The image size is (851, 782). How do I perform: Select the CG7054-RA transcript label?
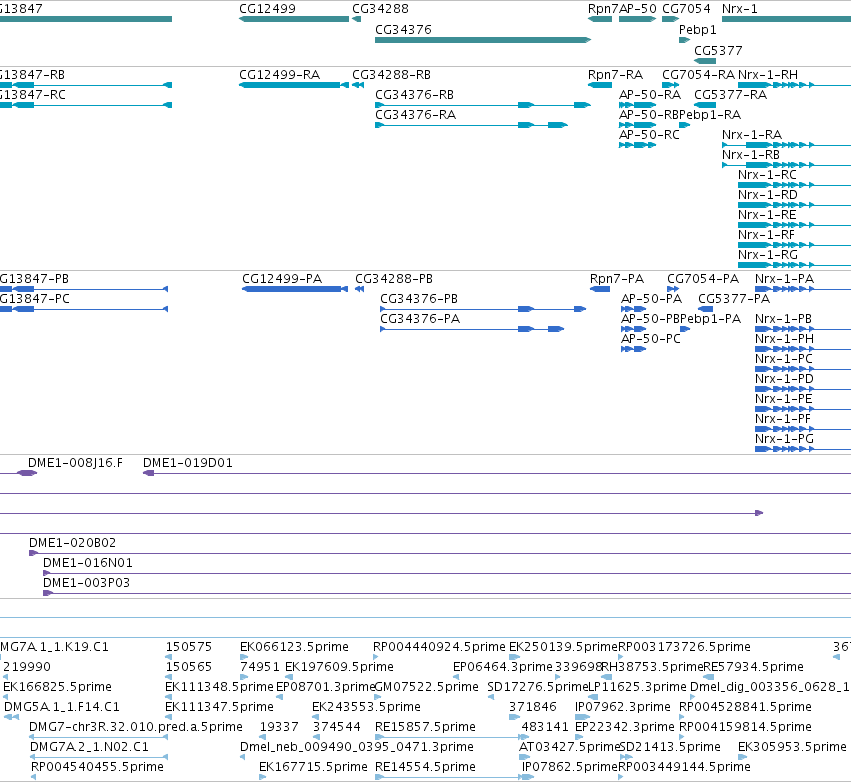click(698, 75)
